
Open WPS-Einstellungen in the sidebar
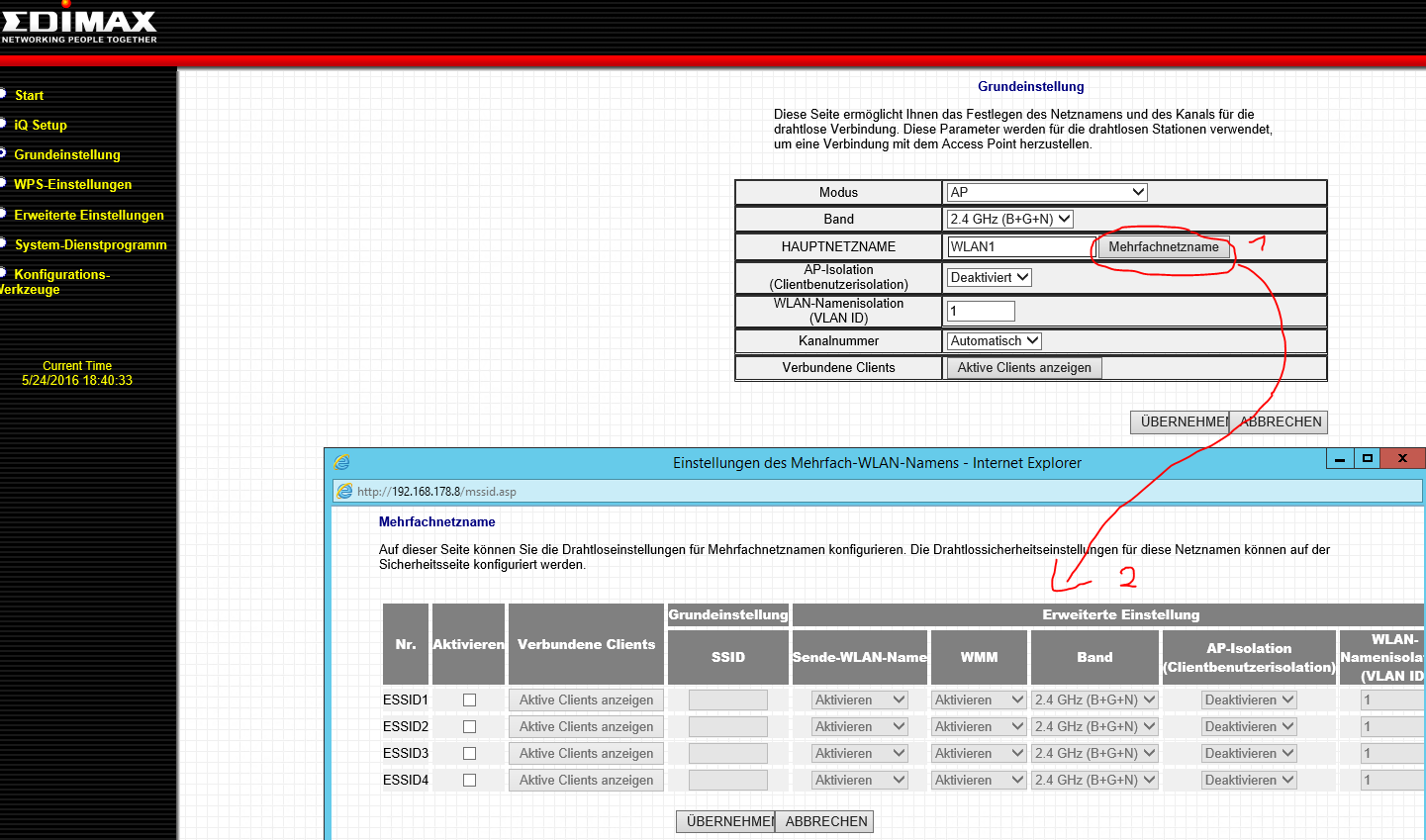[x=72, y=184]
